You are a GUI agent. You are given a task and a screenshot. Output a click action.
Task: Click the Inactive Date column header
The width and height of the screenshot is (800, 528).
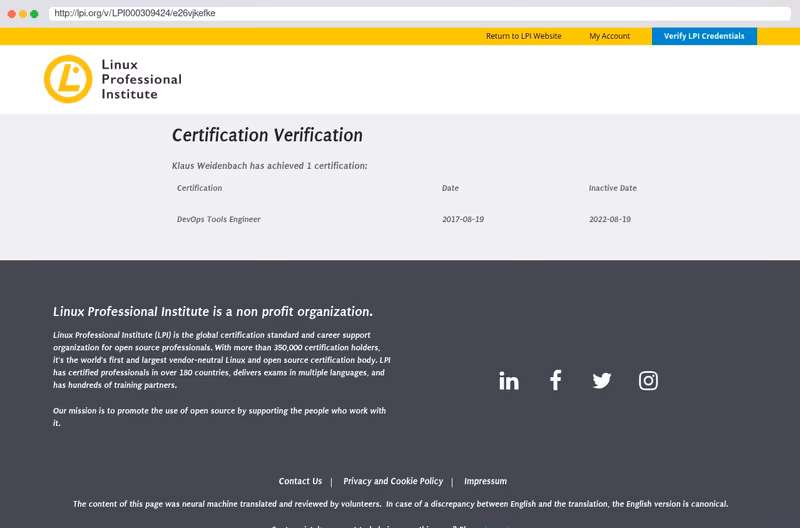point(612,188)
